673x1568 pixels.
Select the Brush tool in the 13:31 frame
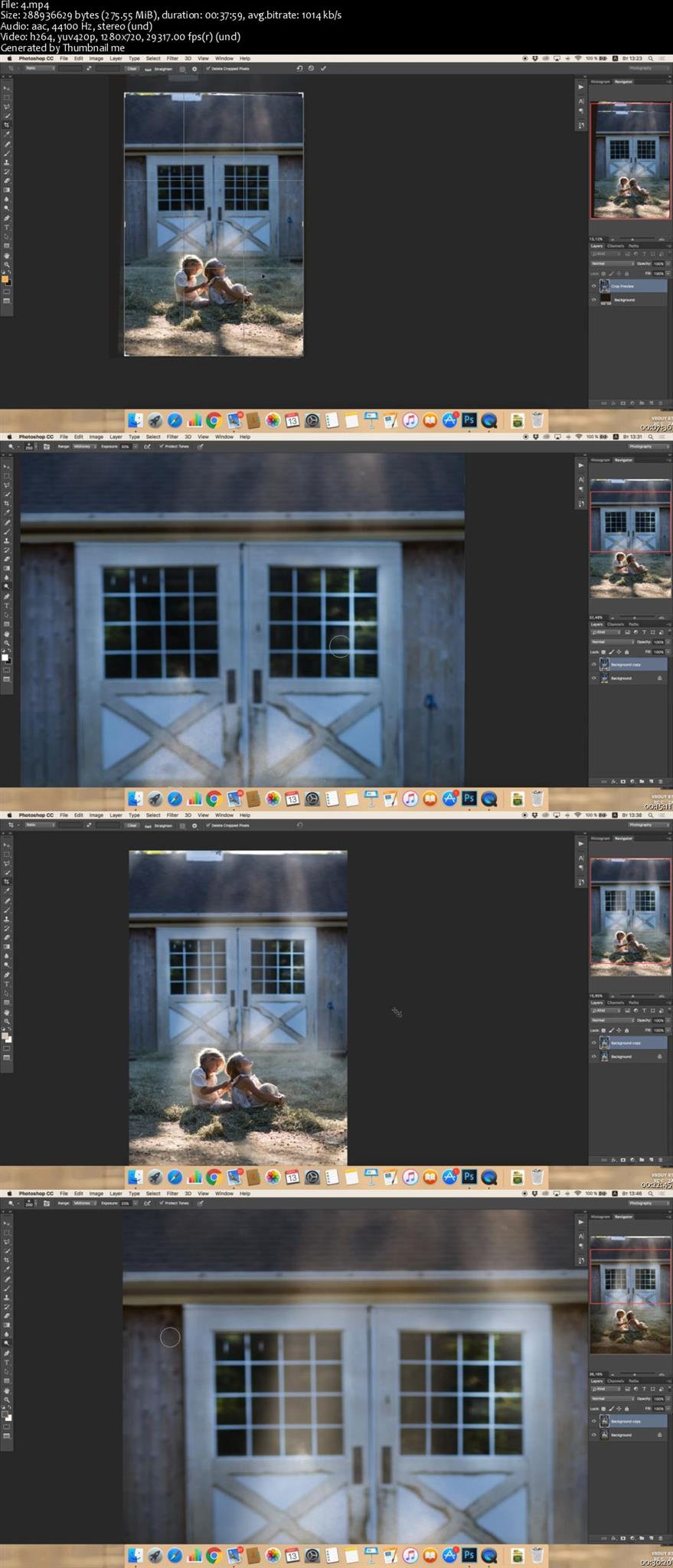[8, 532]
